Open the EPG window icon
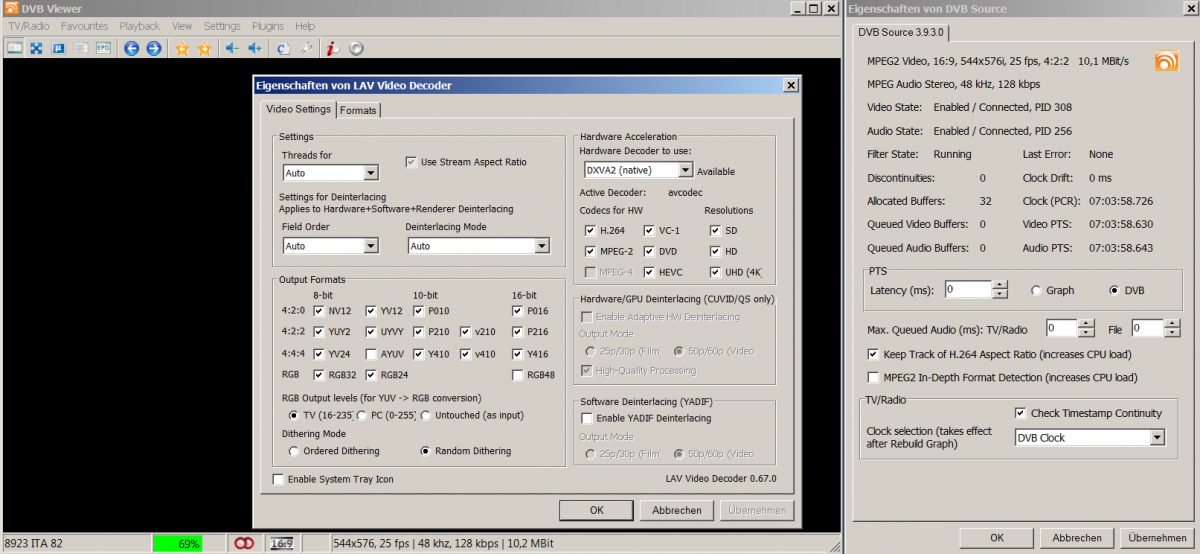The image size is (1200, 554). (x=103, y=48)
